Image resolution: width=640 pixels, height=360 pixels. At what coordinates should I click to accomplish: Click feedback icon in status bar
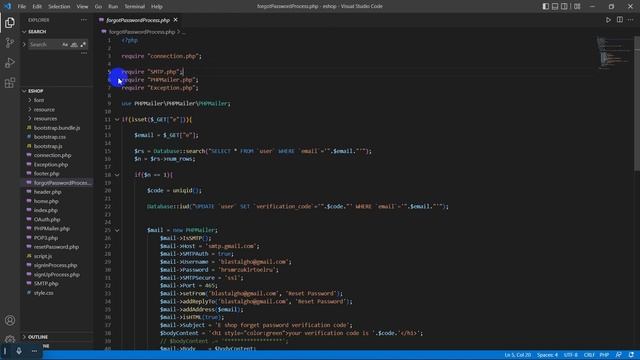click(x=619, y=355)
